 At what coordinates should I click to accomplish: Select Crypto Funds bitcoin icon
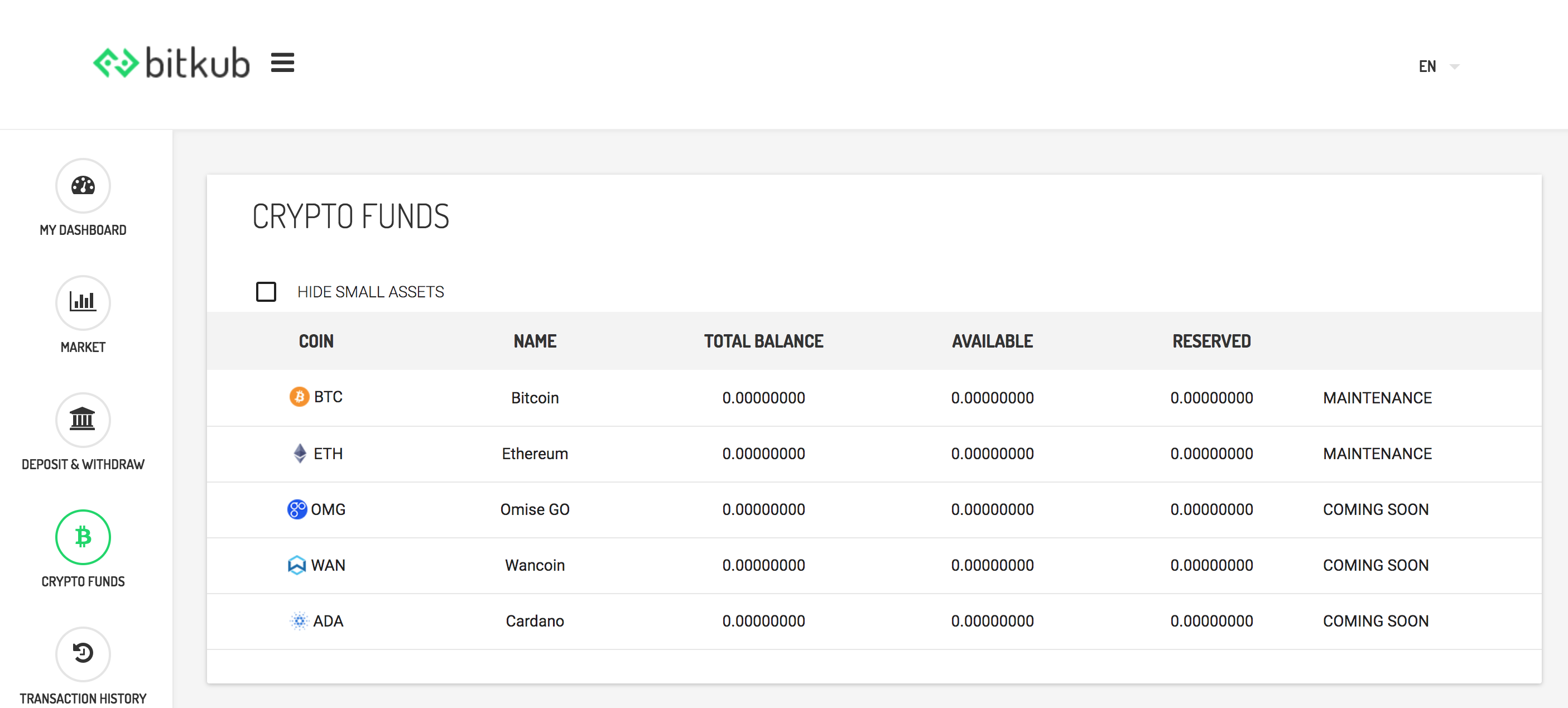(x=83, y=537)
